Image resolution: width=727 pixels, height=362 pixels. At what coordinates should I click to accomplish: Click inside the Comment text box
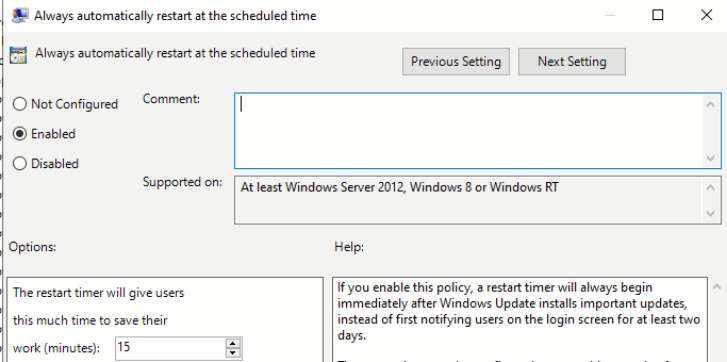tap(469, 130)
